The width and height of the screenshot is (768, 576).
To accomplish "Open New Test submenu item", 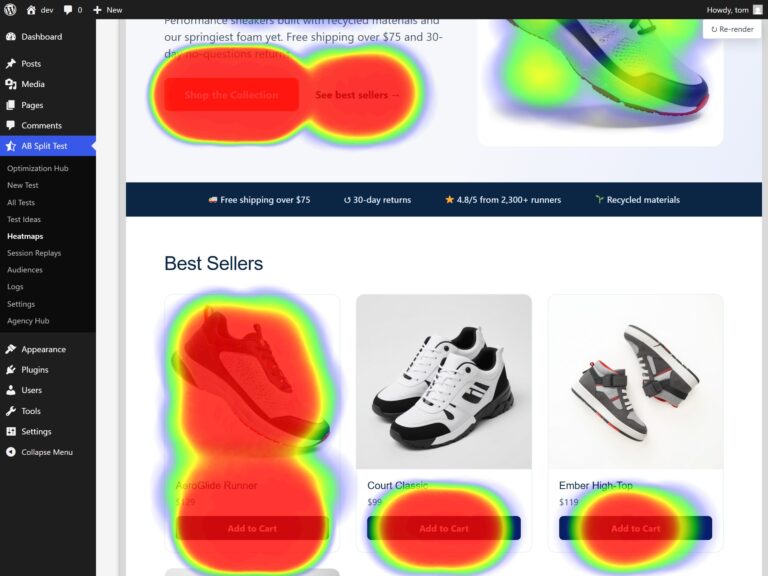I will tap(23, 185).
